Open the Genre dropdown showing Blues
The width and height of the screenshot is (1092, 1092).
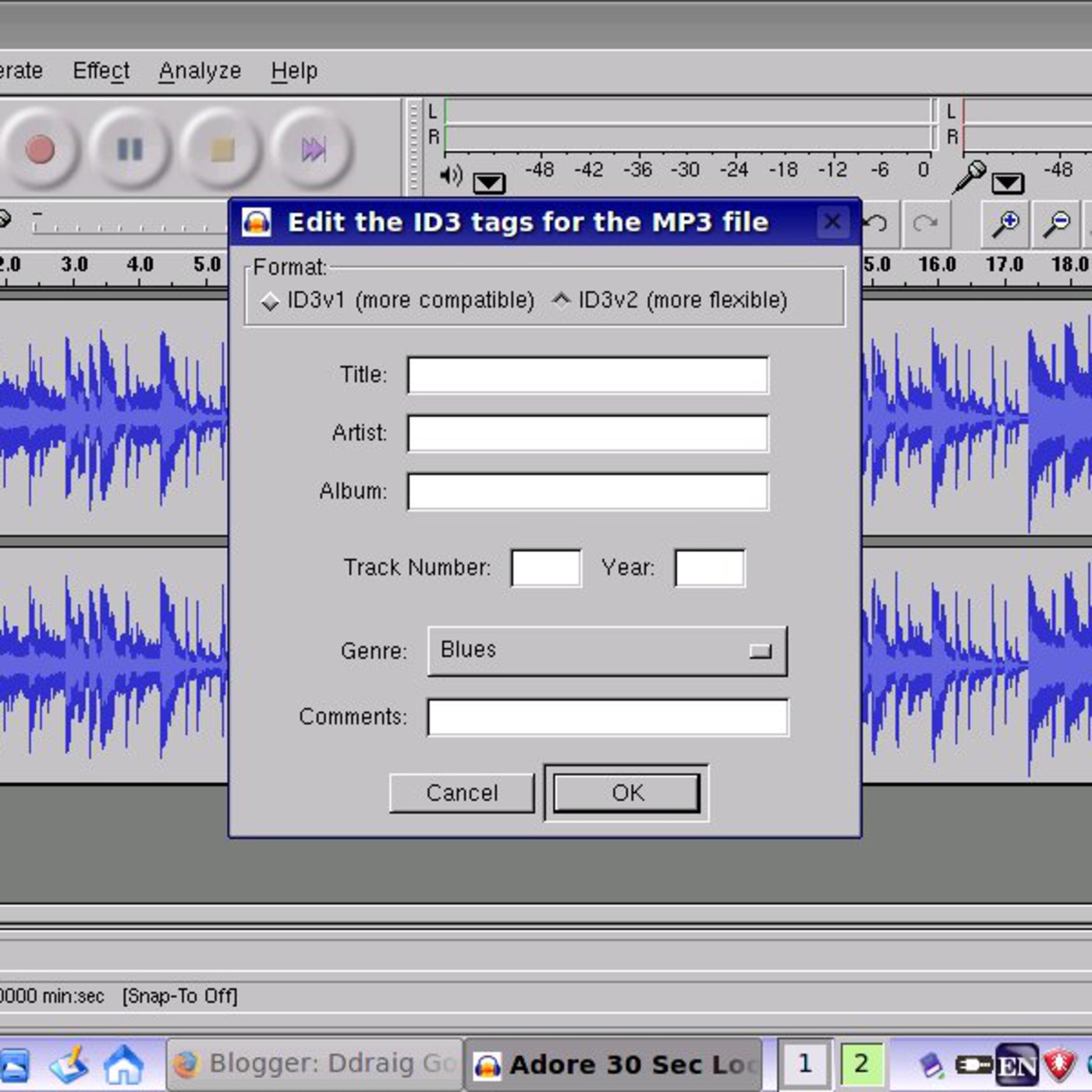pos(607,651)
